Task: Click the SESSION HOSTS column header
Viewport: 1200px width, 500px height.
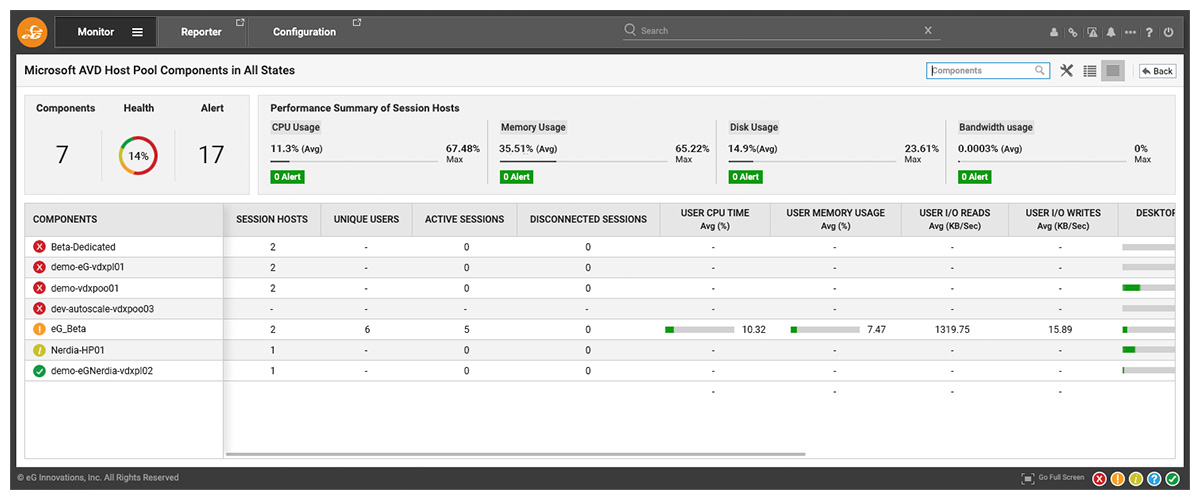Action: coord(272,219)
